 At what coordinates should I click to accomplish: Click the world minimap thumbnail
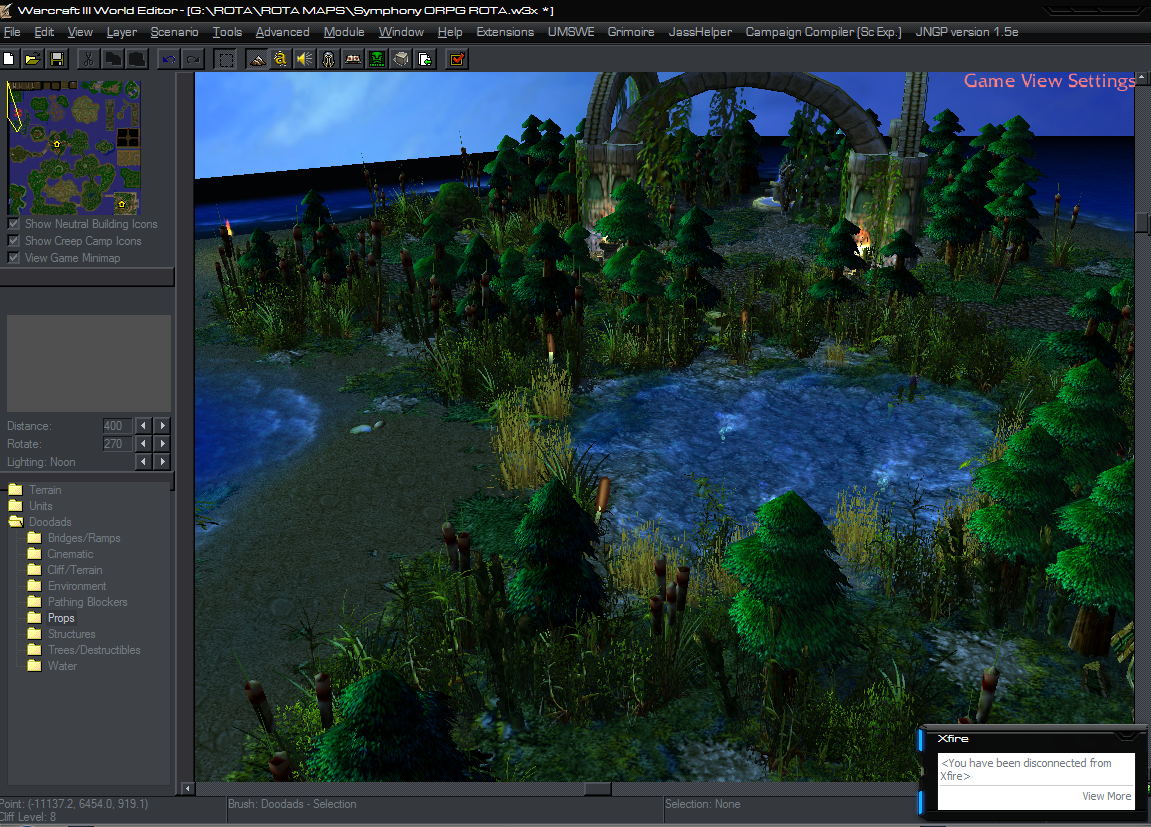pyautogui.click(x=73, y=147)
